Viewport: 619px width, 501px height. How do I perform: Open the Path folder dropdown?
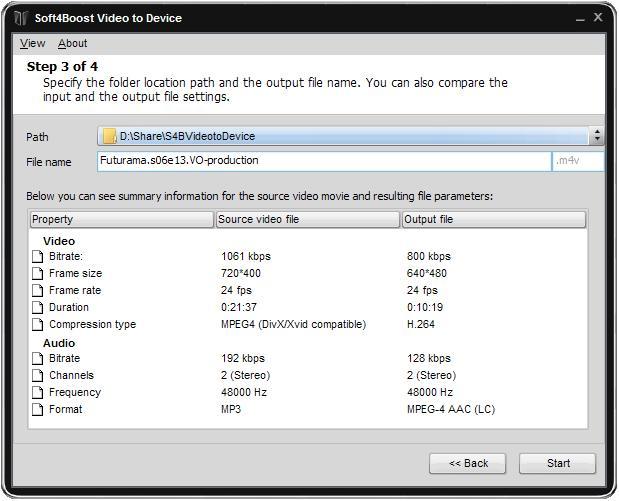point(350,136)
